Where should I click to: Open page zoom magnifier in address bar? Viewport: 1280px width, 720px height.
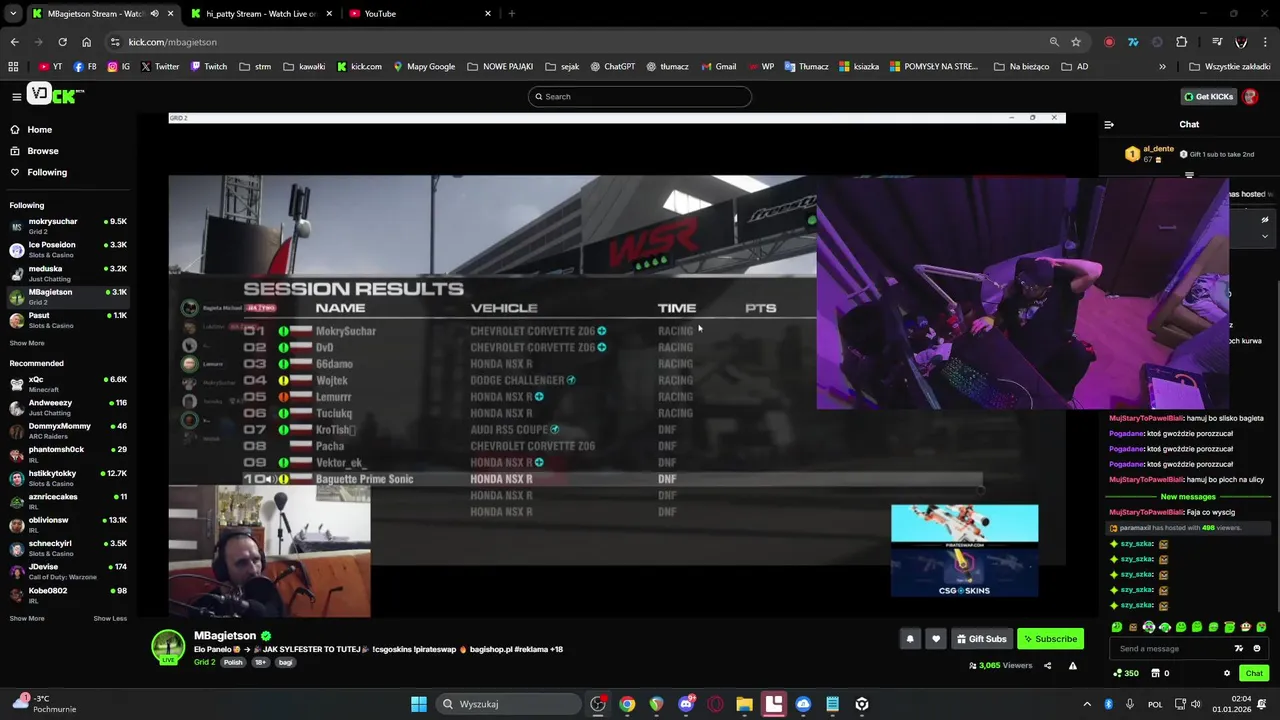[1054, 42]
